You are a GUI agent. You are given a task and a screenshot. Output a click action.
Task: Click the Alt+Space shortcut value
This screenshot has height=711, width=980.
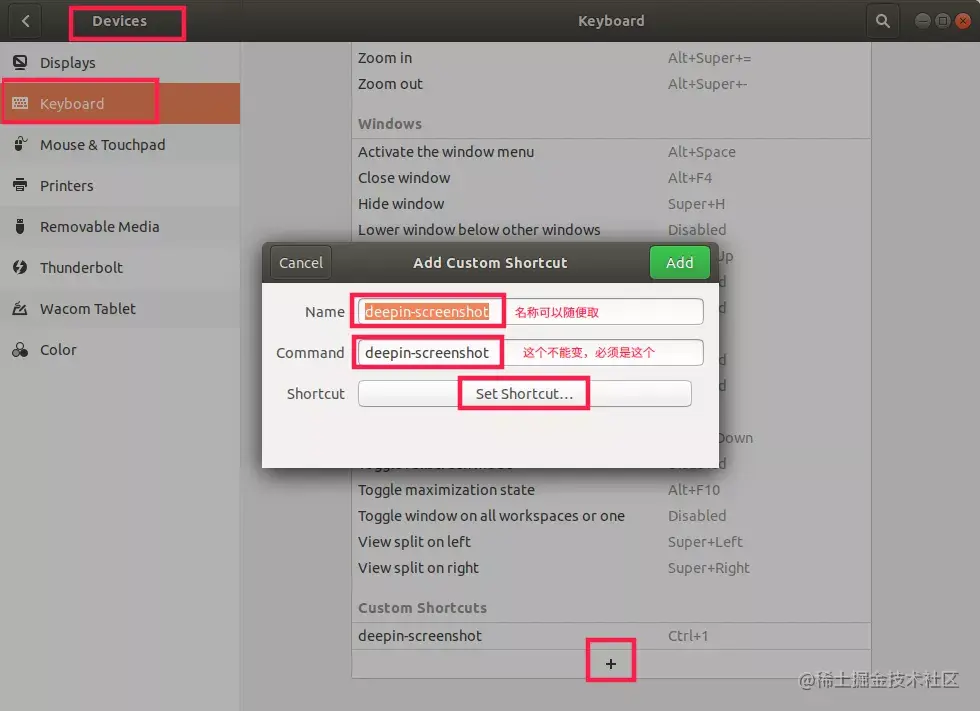701,152
